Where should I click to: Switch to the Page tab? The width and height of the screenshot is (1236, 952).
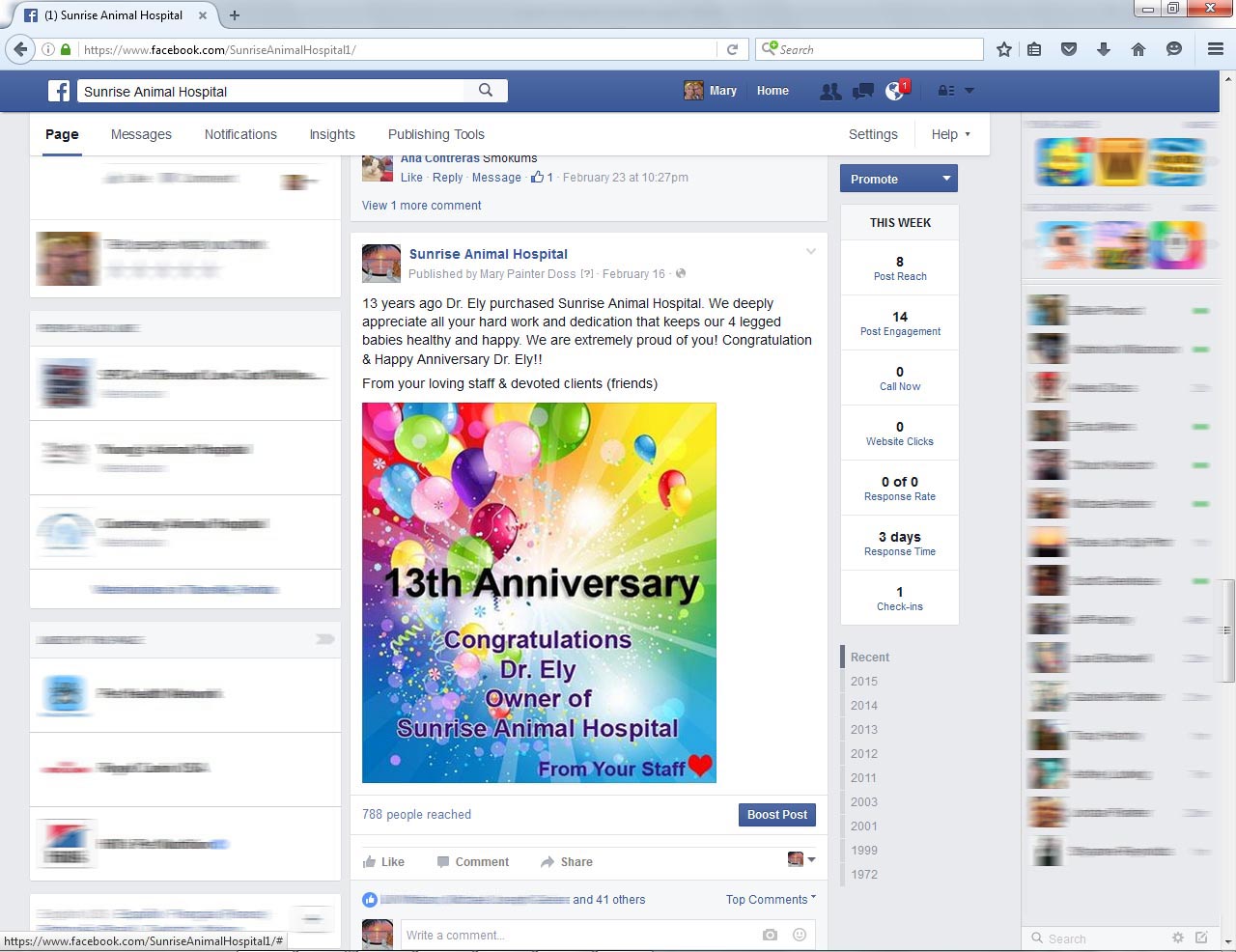(62, 134)
